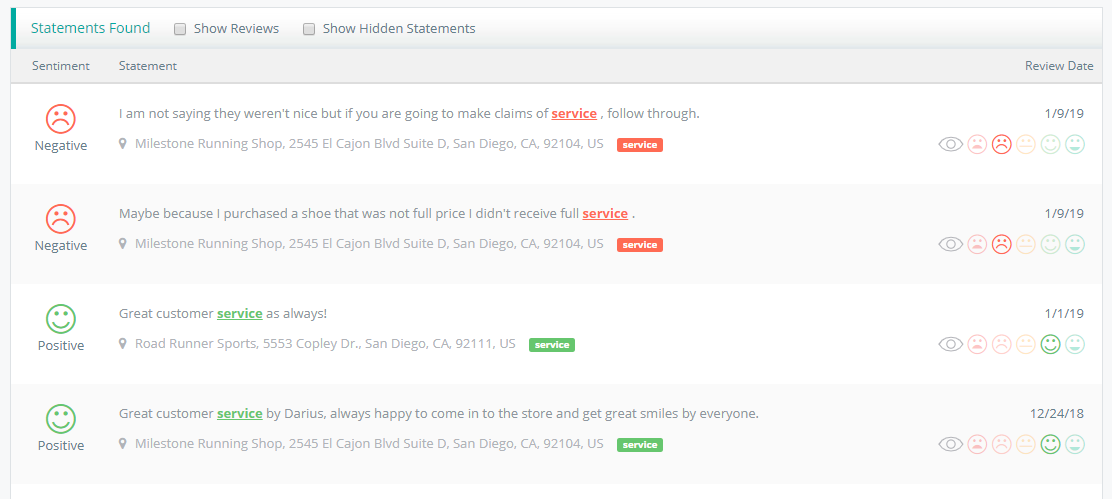
Task: Set very negative face on 'follow through' row
Action: pyautogui.click(x=977, y=145)
